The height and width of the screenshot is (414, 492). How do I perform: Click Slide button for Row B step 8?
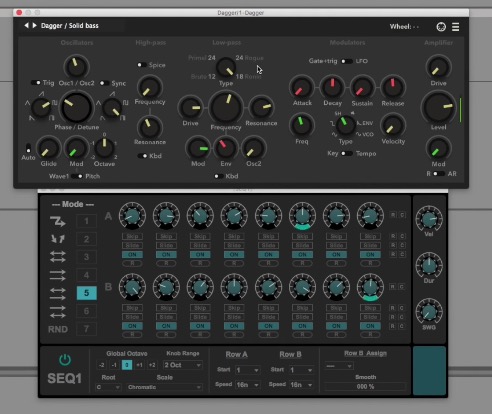point(370,317)
